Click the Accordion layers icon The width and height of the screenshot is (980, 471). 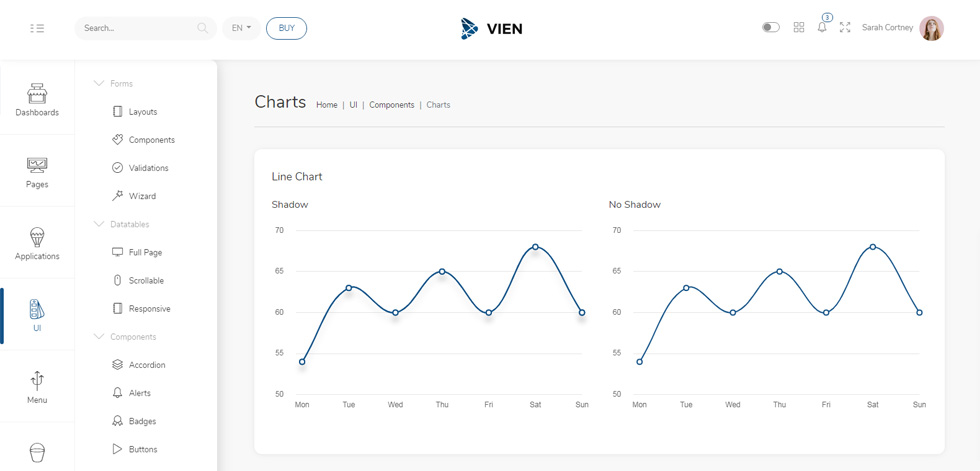117,365
